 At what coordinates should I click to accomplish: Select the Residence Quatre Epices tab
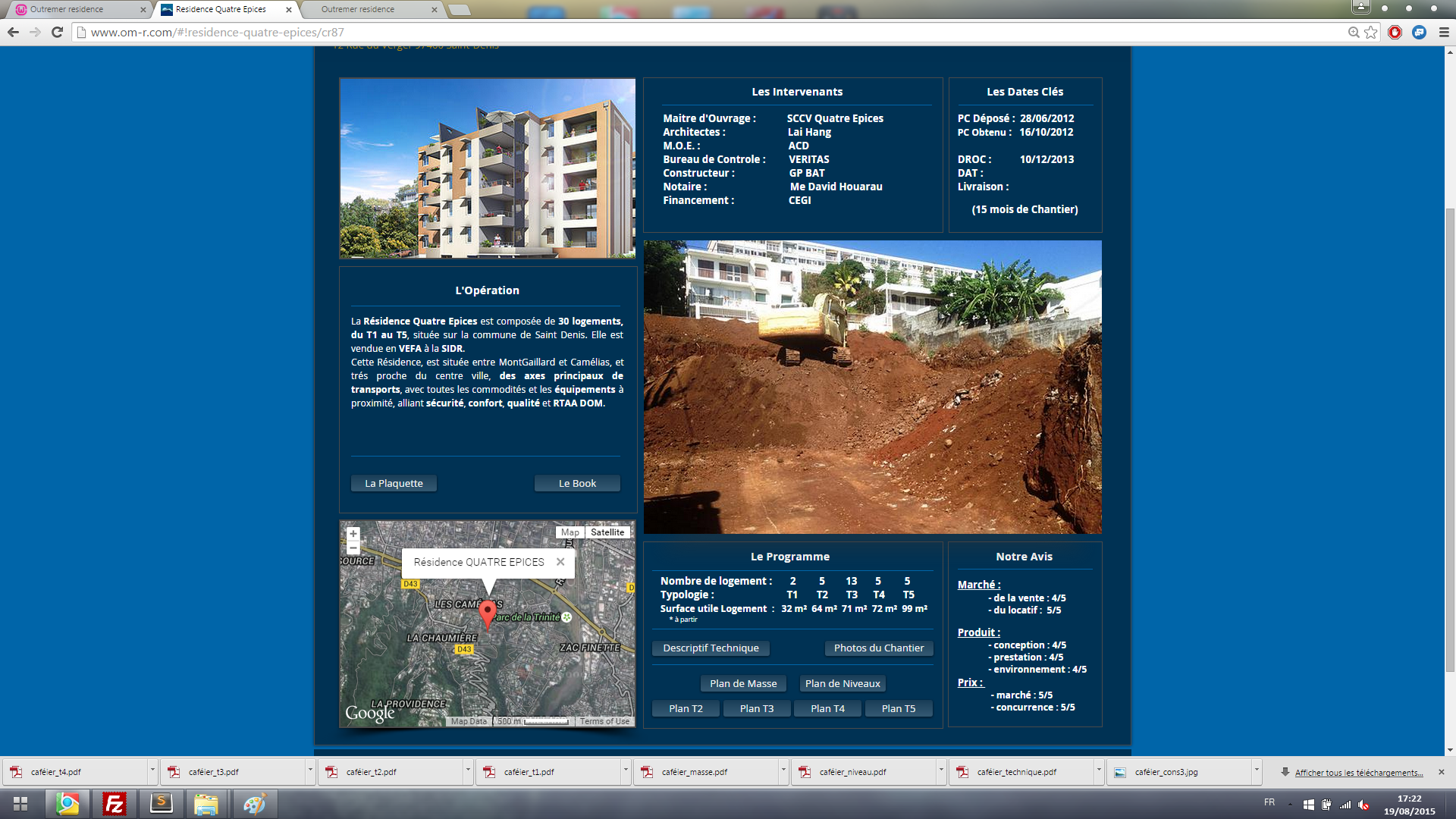coord(224,10)
